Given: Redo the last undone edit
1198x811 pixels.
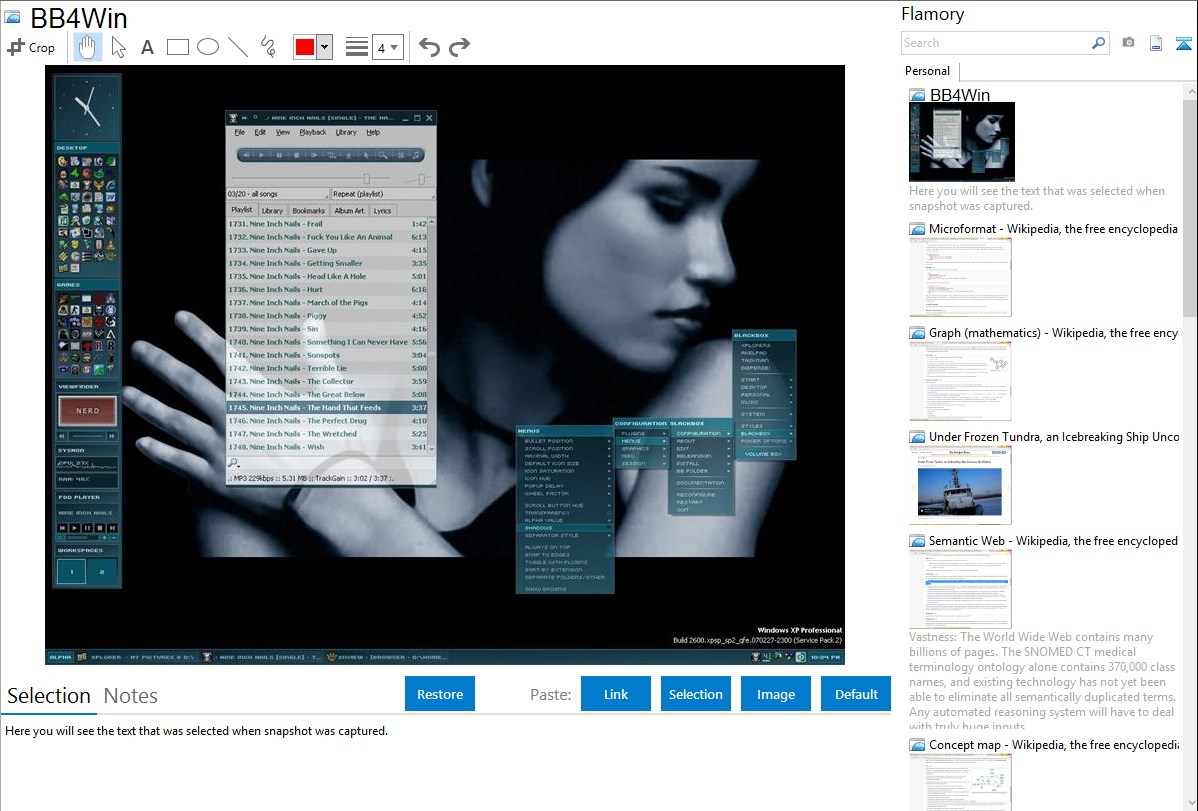Looking at the screenshot, I should click(459, 47).
